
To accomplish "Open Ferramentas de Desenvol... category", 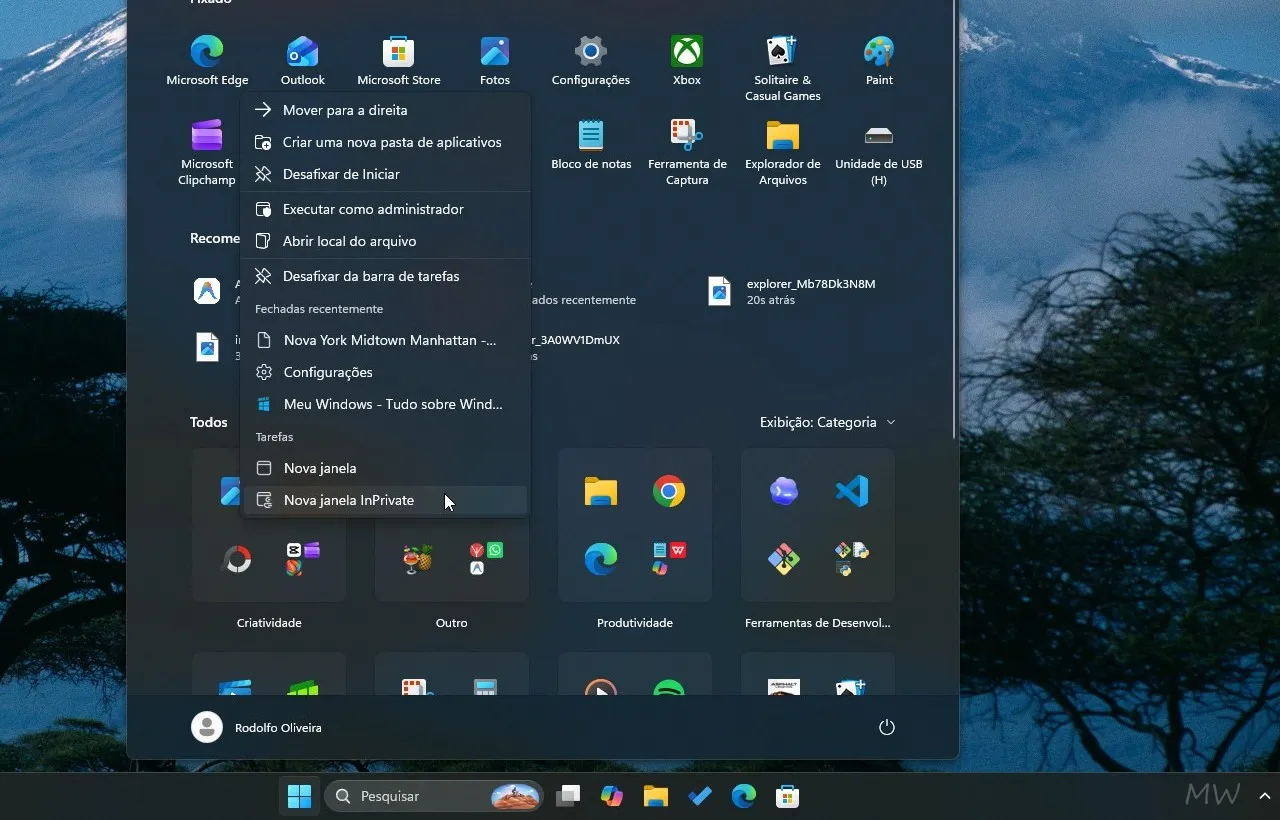I will click(x=818, y=623).
